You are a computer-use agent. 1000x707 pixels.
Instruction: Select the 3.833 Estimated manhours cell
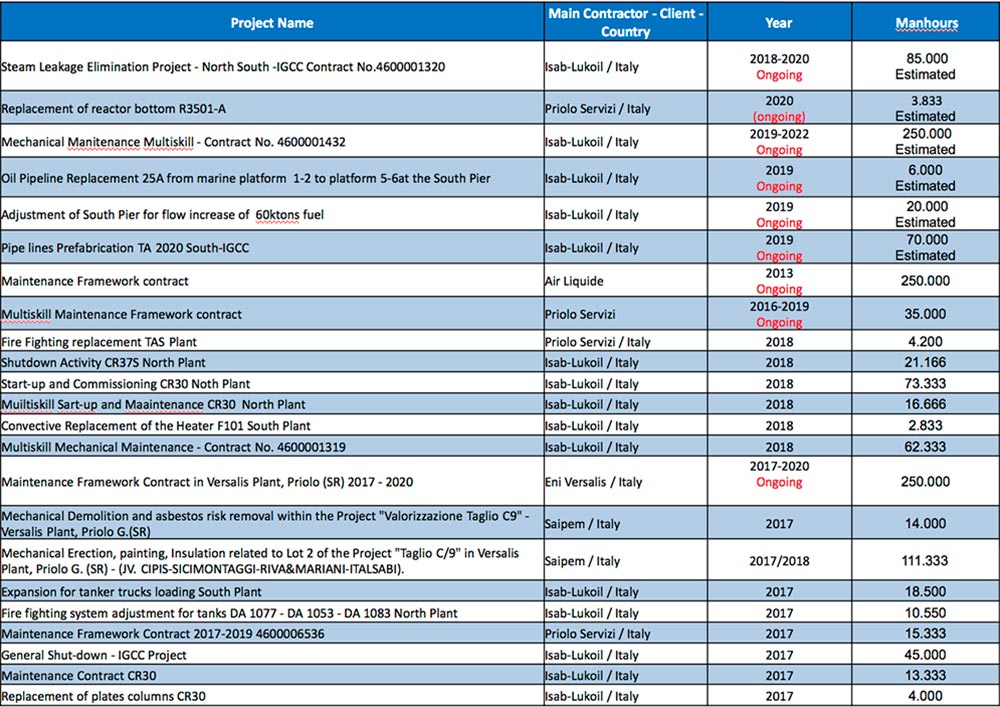tap(926, 108)
